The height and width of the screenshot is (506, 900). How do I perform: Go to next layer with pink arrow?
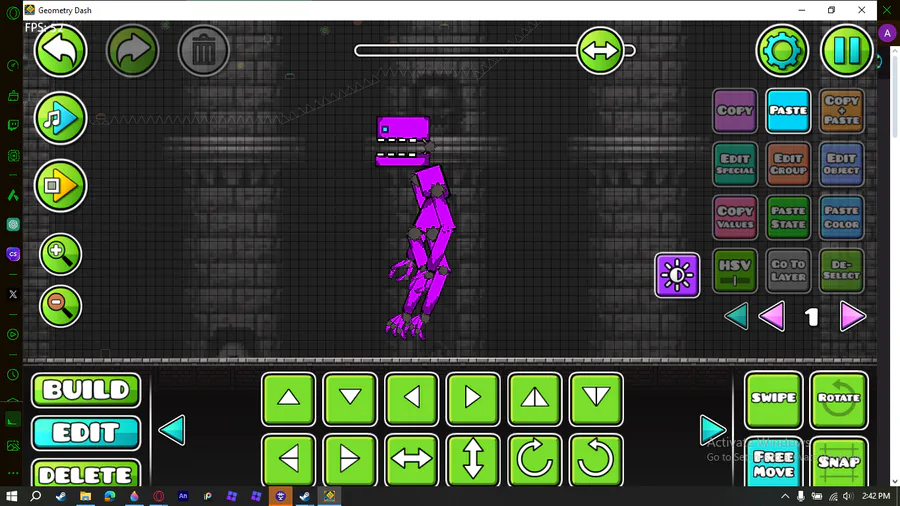852,317
